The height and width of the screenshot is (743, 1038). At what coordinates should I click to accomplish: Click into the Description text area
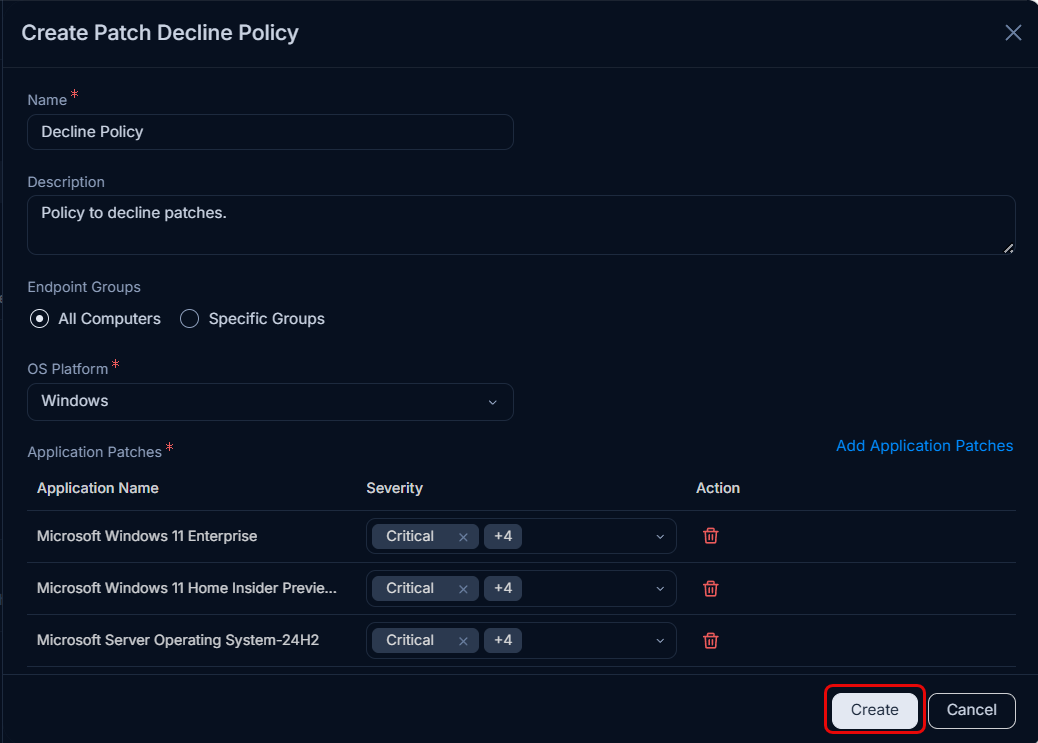point(521,224)
